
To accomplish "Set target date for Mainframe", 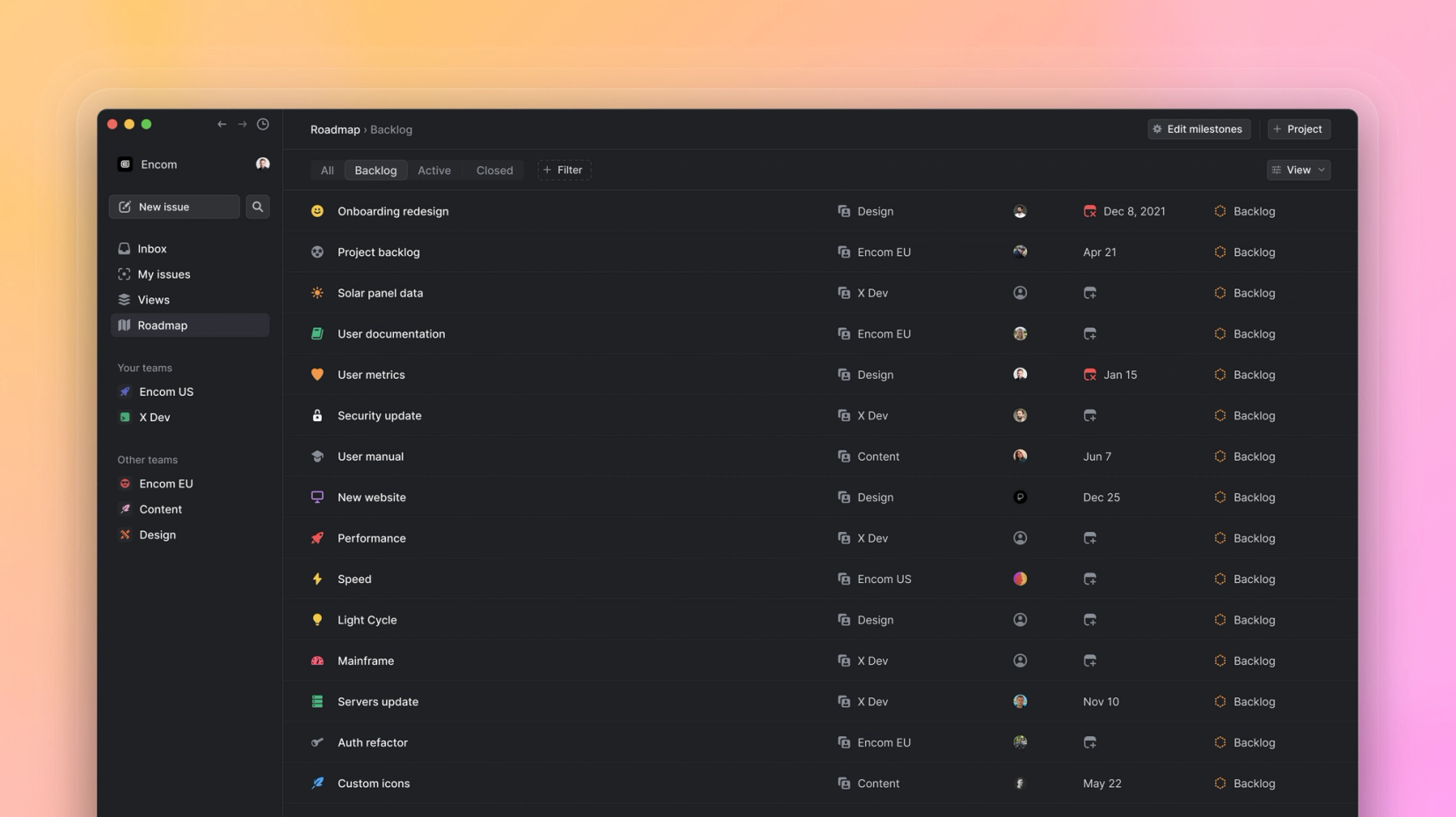I will (x=1090, y=660).
